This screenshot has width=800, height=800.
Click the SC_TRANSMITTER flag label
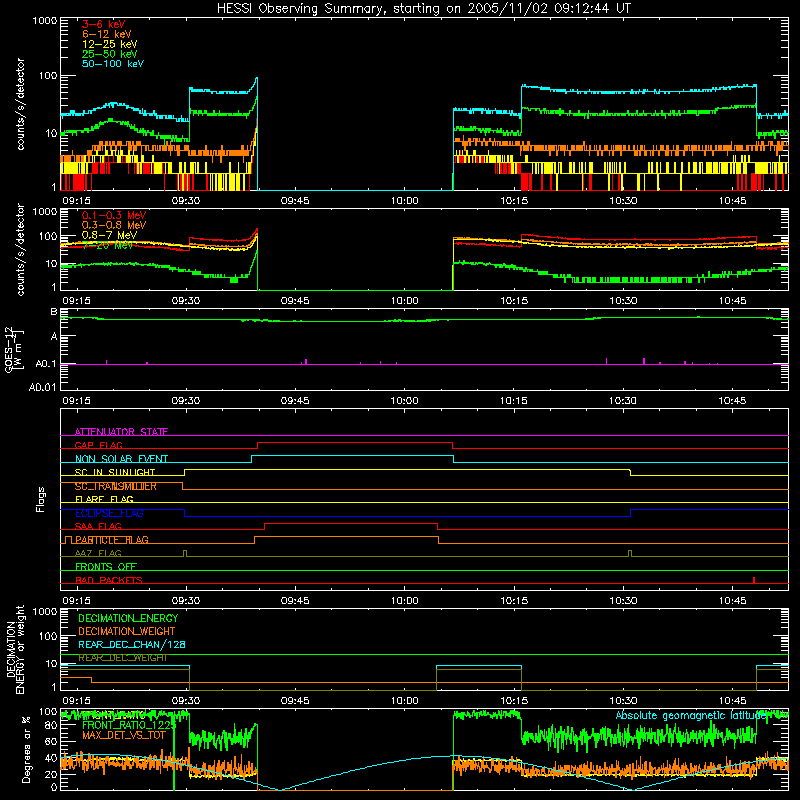[115, 486]
